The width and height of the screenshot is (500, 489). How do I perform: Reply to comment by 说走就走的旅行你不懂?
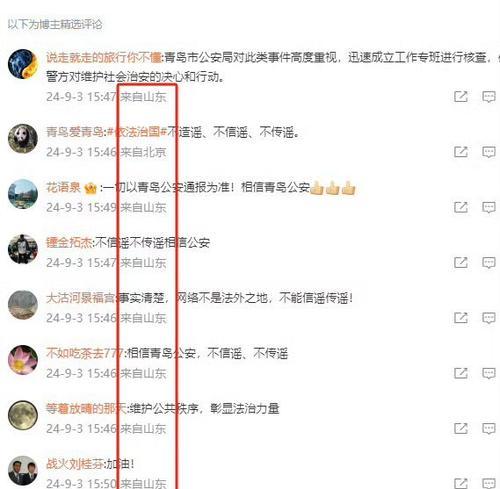(489, 97)
